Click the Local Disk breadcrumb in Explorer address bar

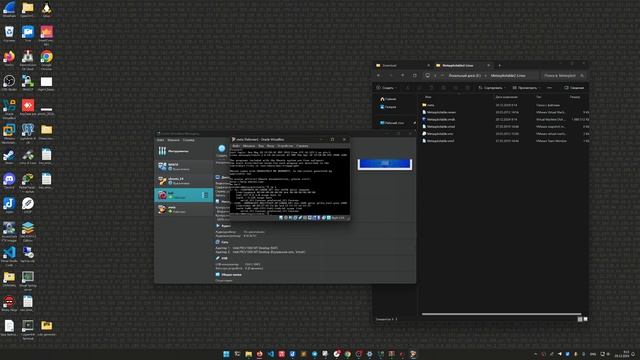point(464,76)
